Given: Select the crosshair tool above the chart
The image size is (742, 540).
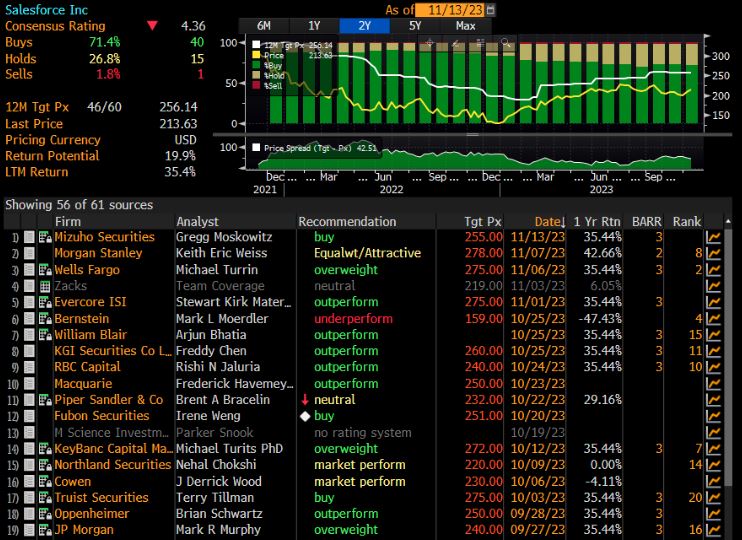Looking at the screenshot, I should click(x=429, y=44).
